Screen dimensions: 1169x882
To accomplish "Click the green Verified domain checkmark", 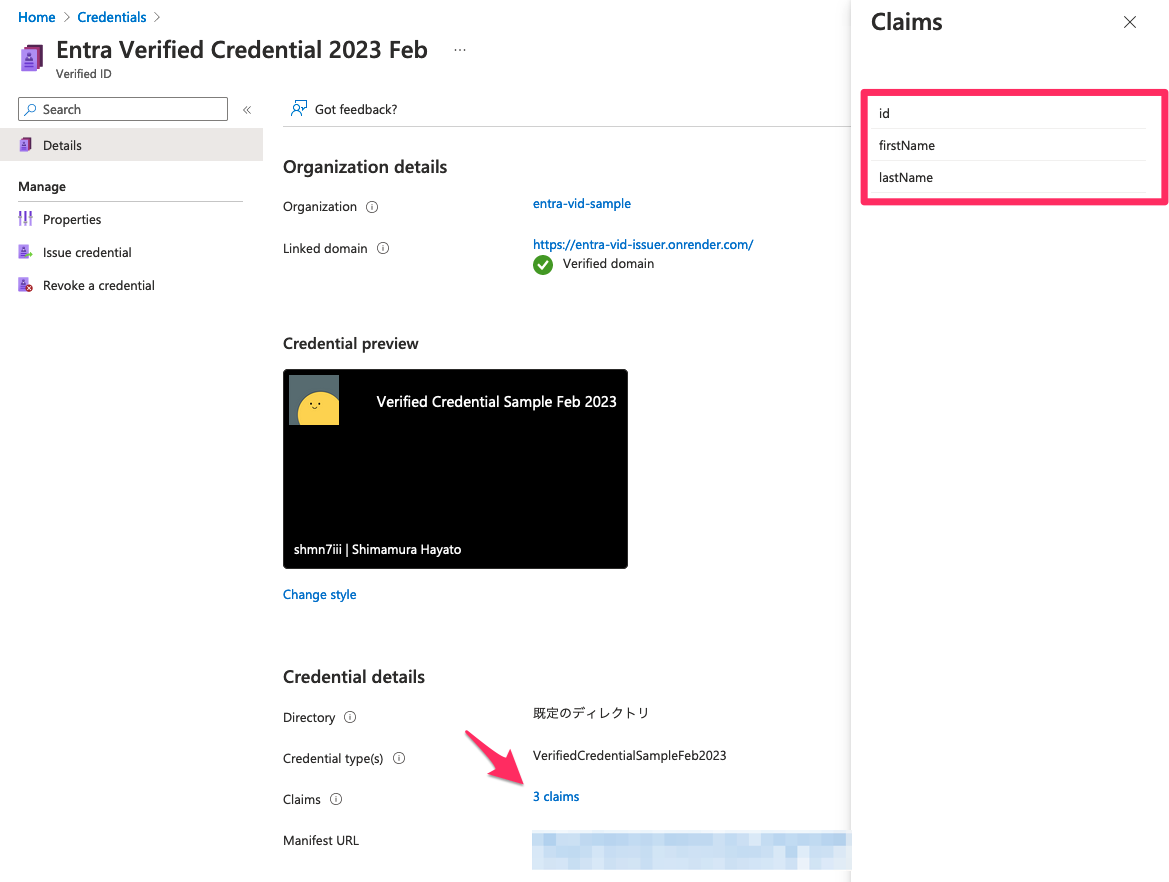I will coord(543,265).
